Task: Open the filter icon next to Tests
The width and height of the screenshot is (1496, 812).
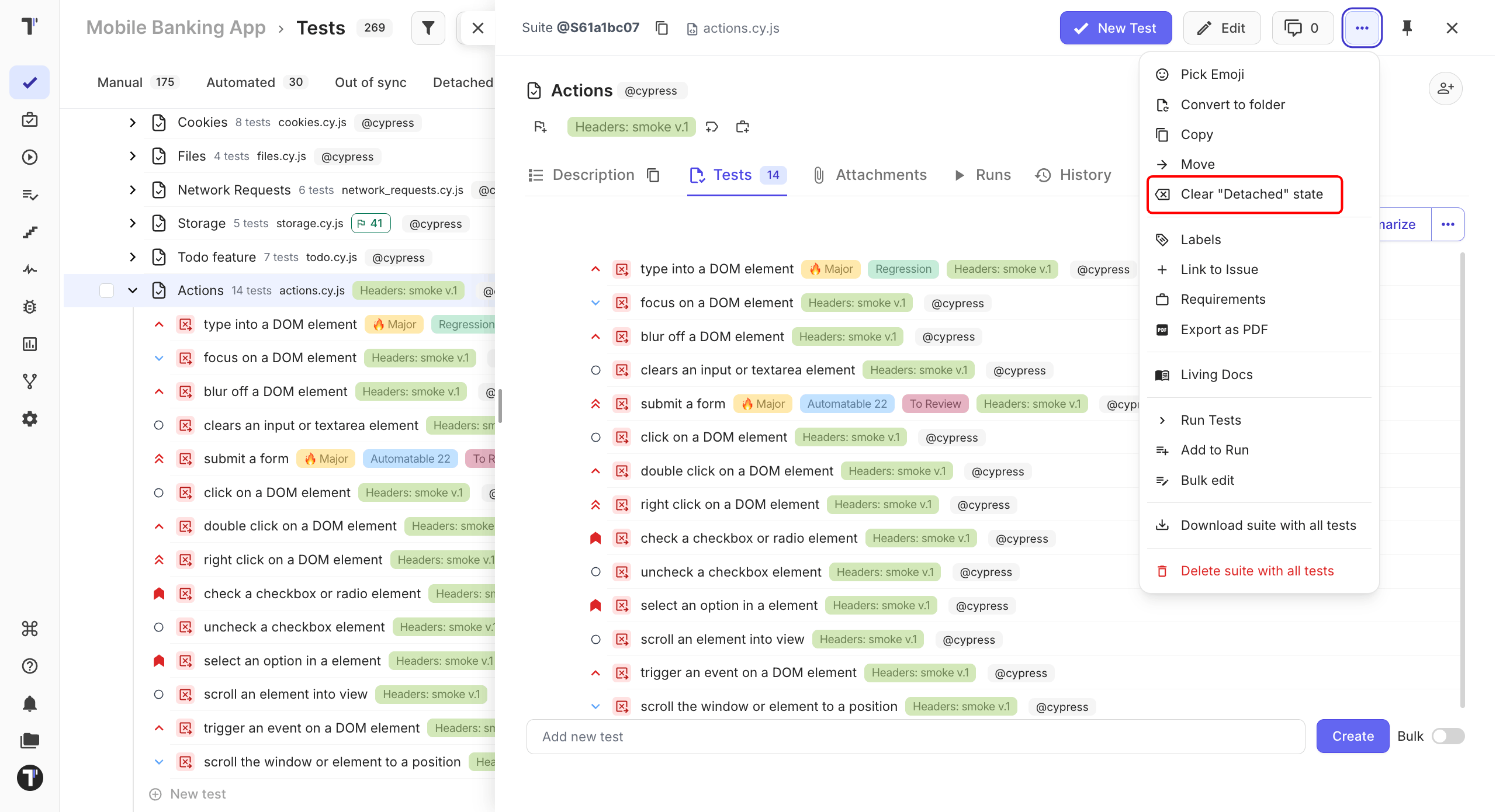Action: 428,28
